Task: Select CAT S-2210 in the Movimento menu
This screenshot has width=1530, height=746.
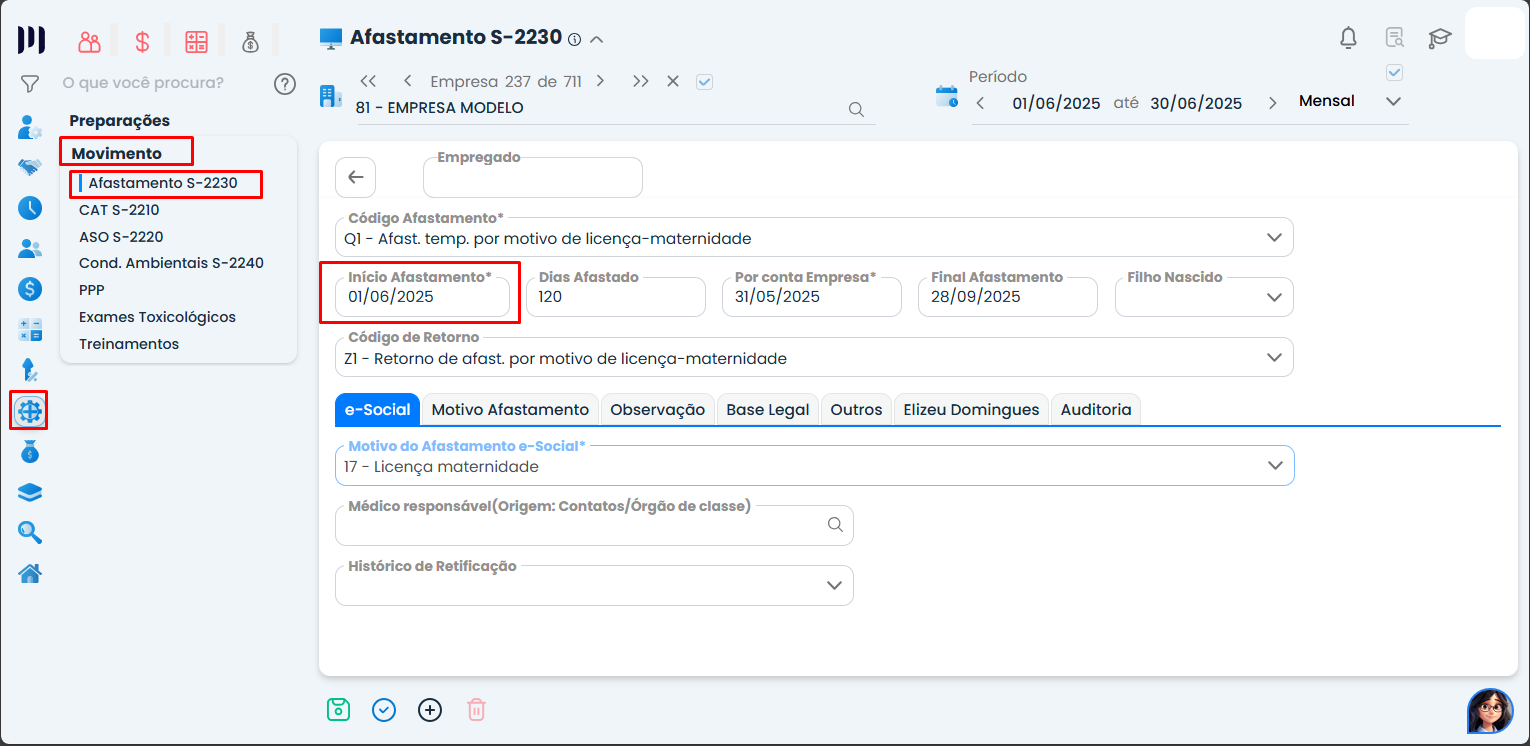Action: click(x=119, y=210)
